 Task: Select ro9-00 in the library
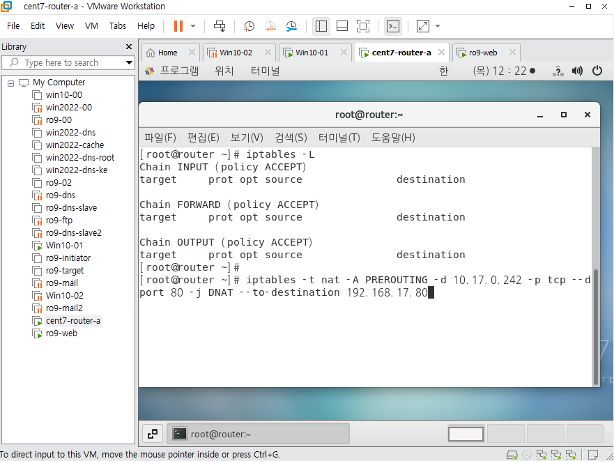coord(58,120)
